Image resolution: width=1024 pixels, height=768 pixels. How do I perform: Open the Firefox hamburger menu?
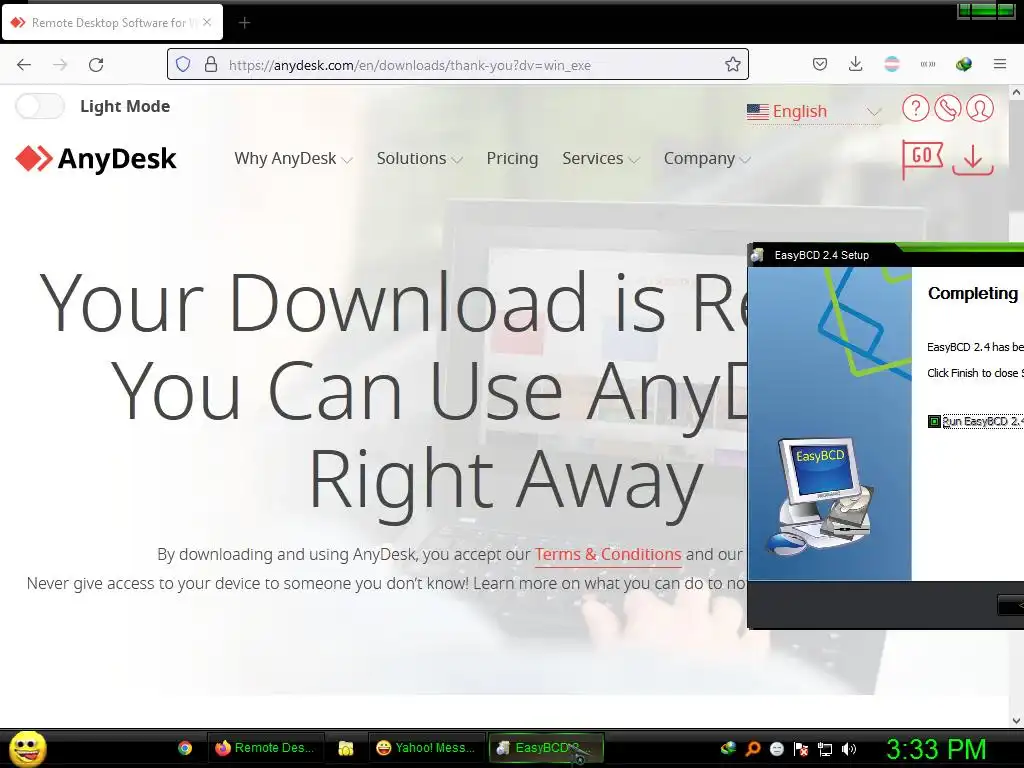pyautogui.click(x=999, y=64)
